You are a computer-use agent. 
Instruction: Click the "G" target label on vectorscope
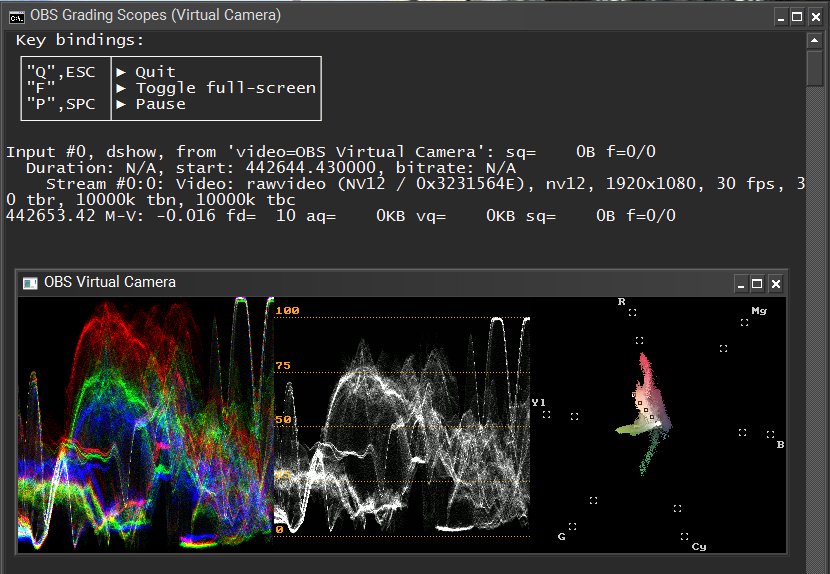click(x=562, y=536)
